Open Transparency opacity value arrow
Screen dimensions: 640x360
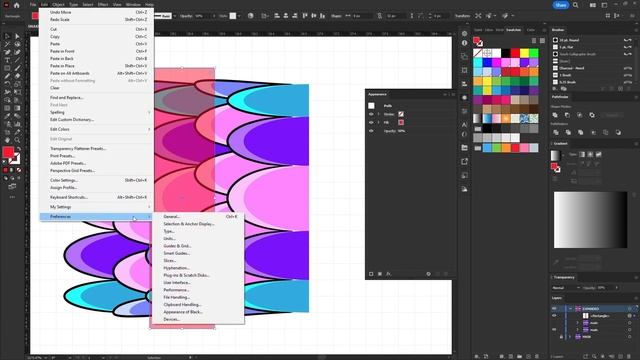[x=616, y=288]
